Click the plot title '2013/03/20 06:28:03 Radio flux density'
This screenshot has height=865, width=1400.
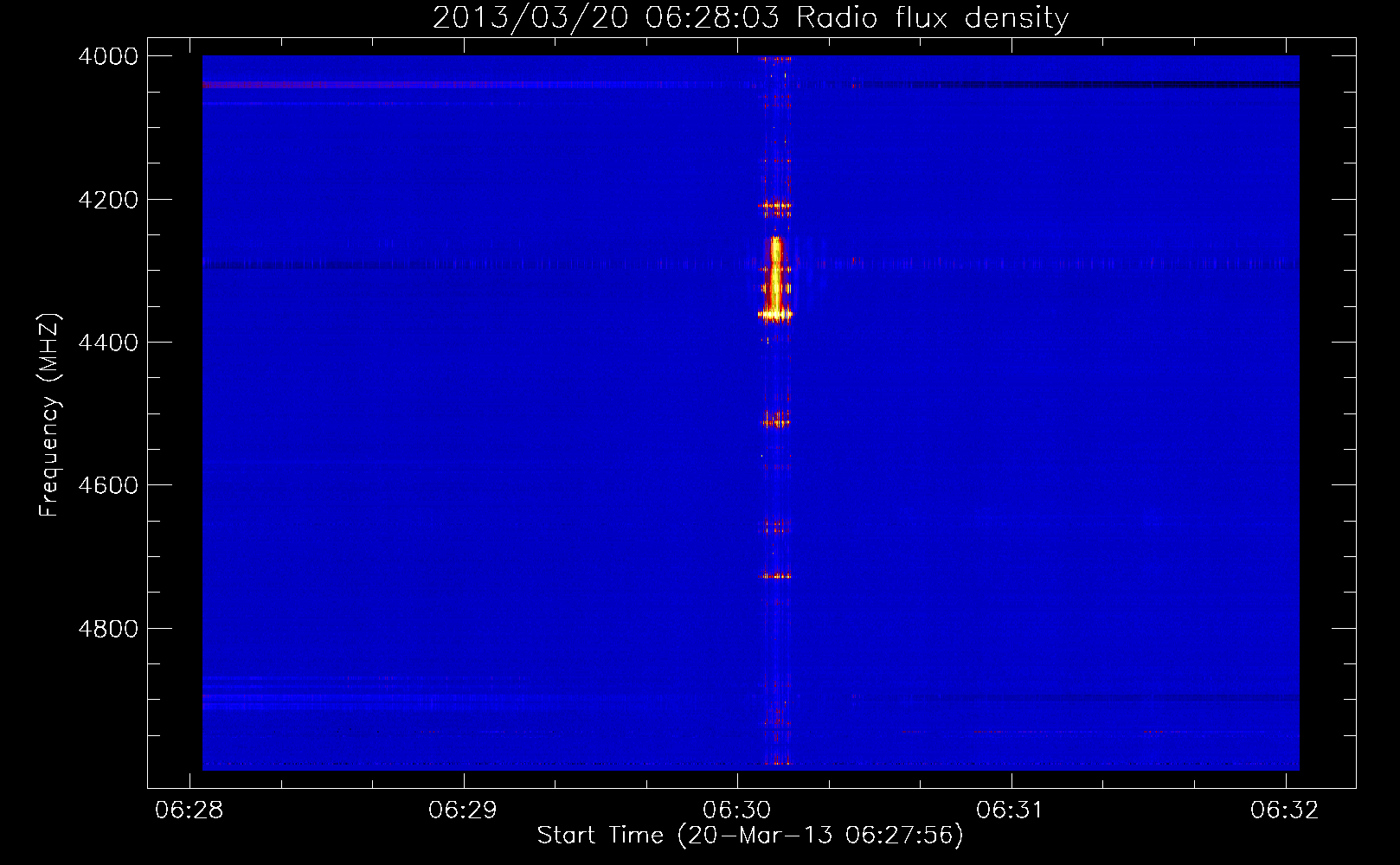(x=750, y=17)
